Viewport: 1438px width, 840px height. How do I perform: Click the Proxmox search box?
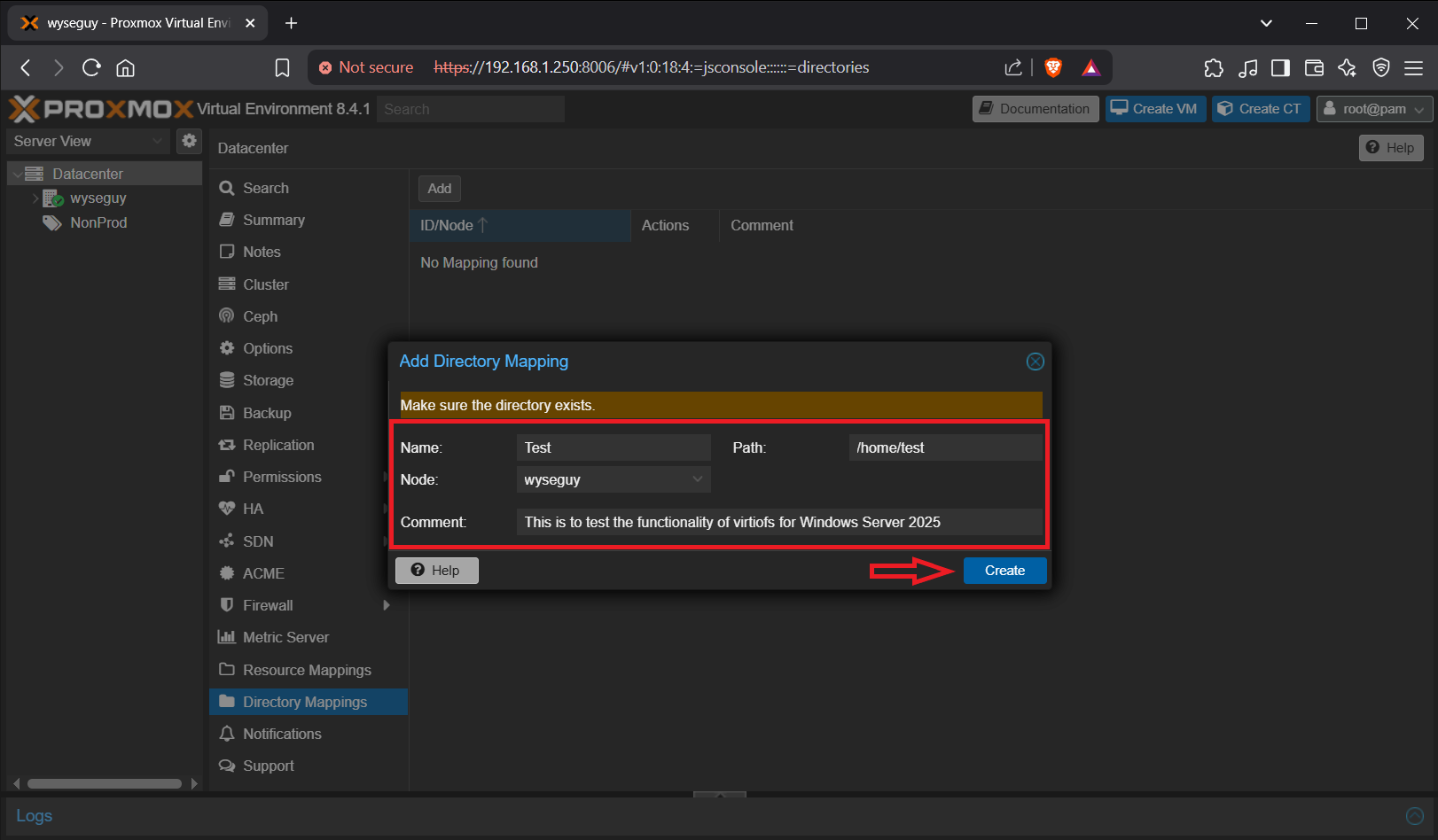[x=470, y=109]
